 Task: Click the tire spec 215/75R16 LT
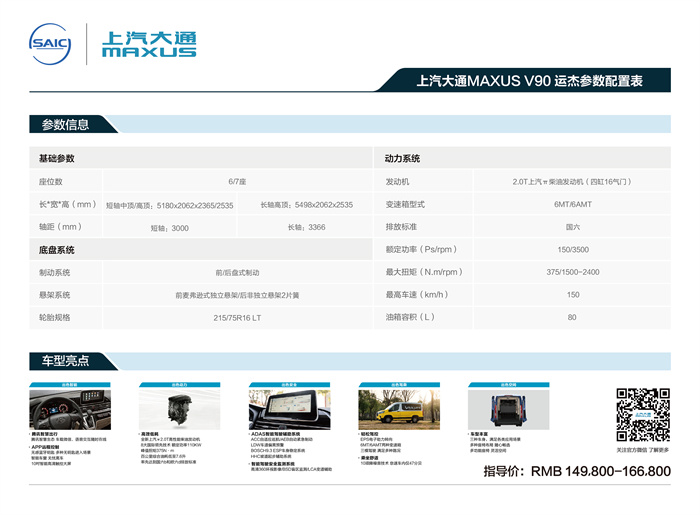(x=236, y=317)
